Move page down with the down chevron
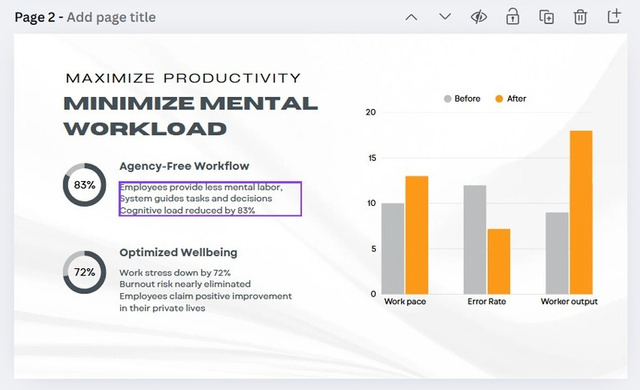 445,17
